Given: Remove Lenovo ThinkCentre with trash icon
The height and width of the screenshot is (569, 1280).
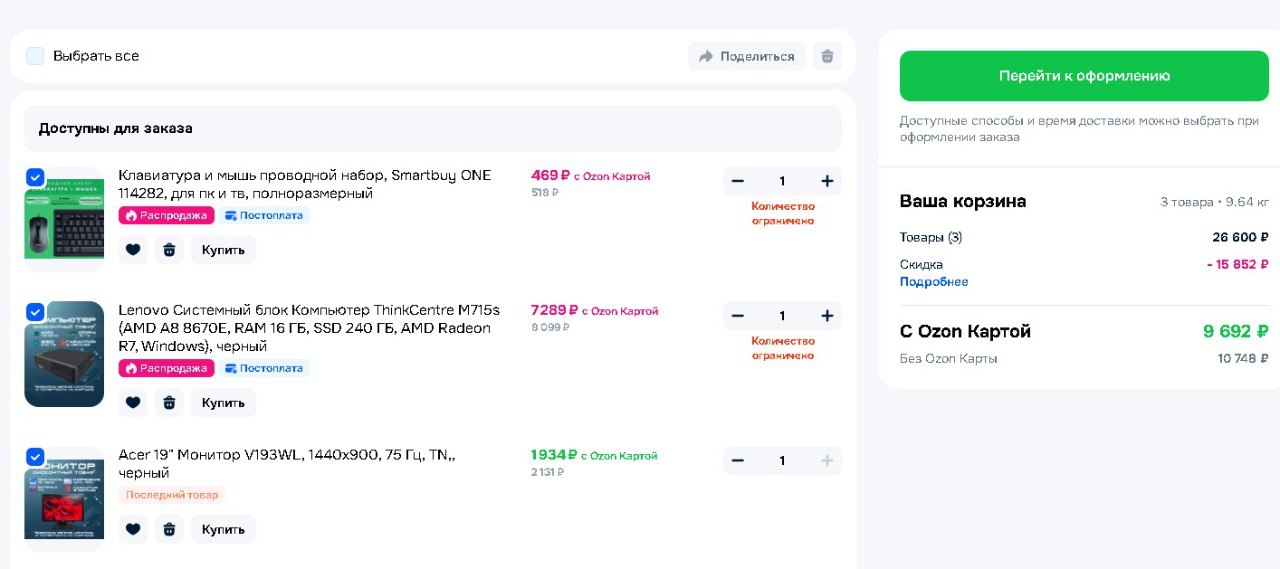Looking at the screenshot, I should pyautogui.click(x=169, y=402).
